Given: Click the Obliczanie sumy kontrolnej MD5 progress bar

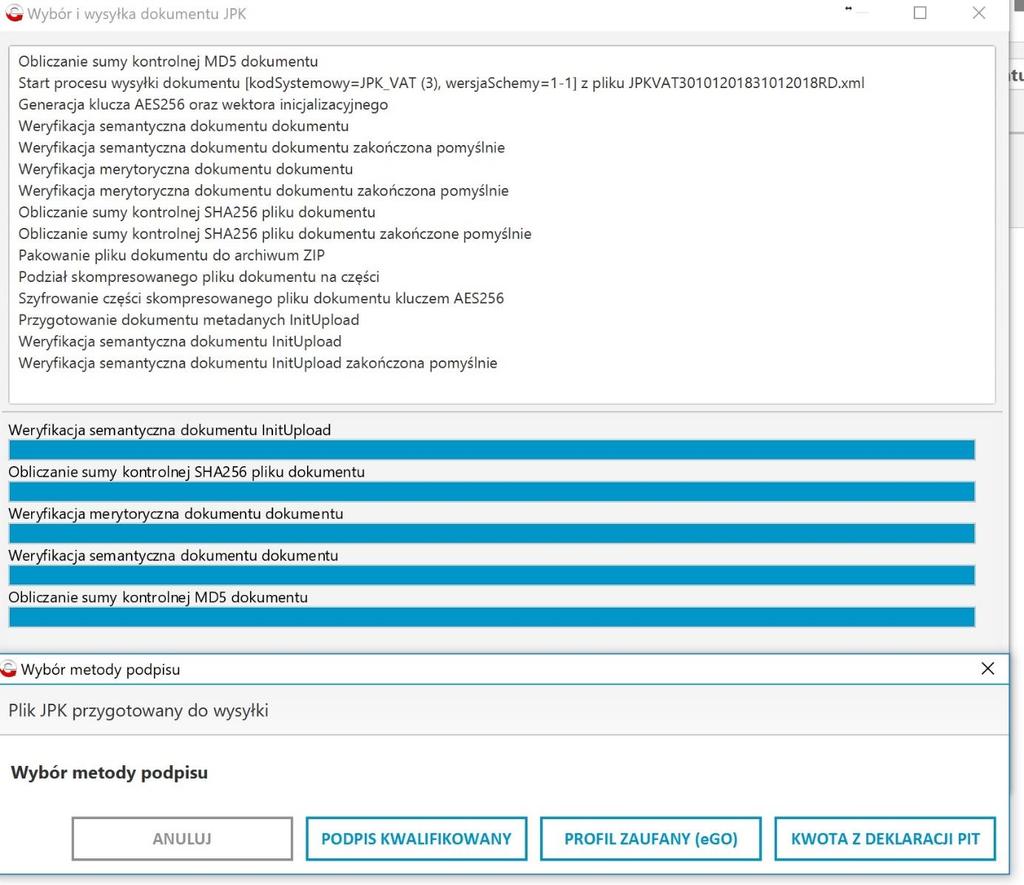Looking at the screenshot, I should 492,617.
